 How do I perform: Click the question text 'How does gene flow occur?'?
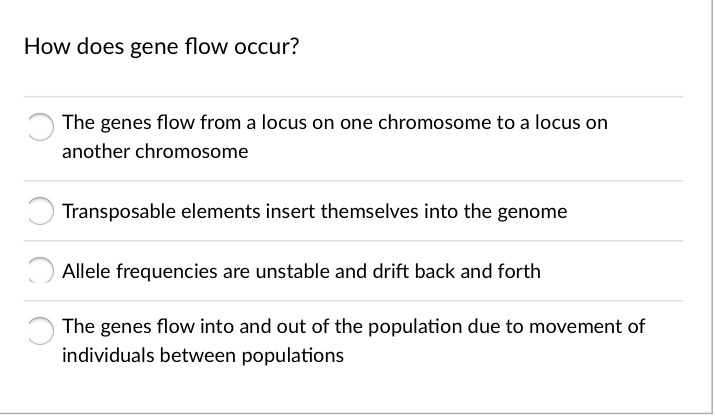[161, 47]
